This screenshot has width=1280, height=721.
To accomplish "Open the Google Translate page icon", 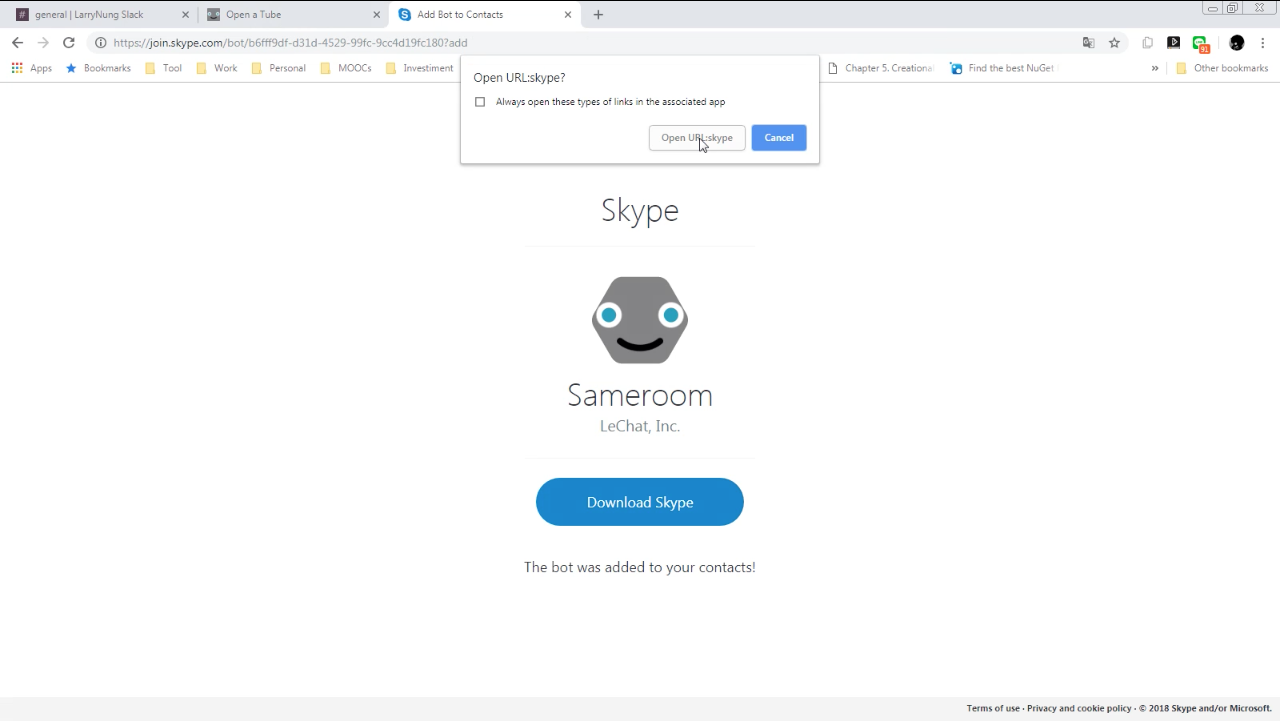I will [1089, 43].
